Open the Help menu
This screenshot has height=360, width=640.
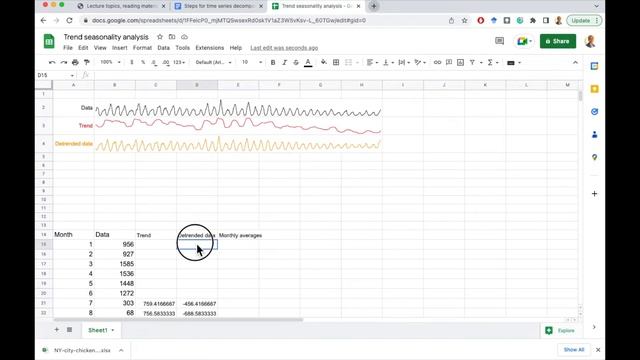[x=236, y=48]
